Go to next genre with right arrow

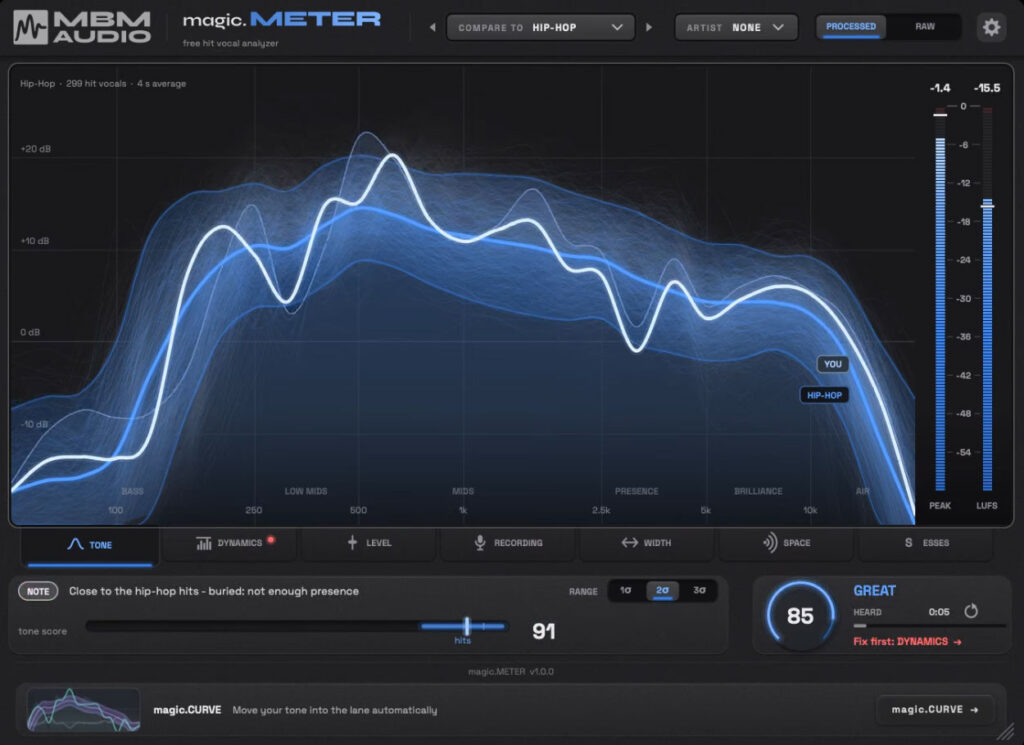pyautogui.click(x=648, y=27)
